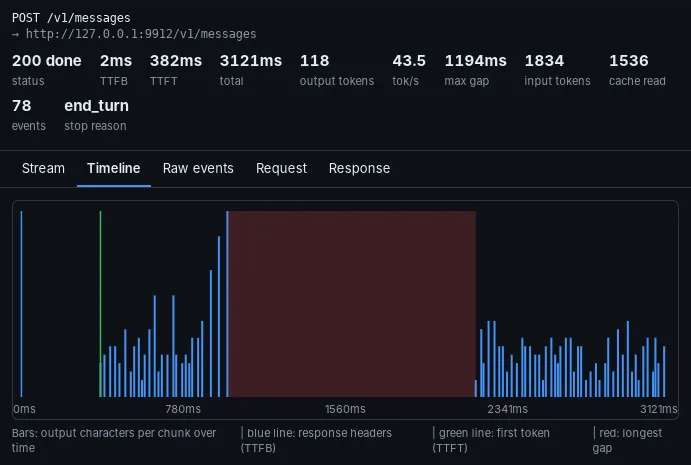Image resolution: width=691 pixels, height=465 pixels.
Task: Click the red longest gap region
Action: (x=352, y=304)
